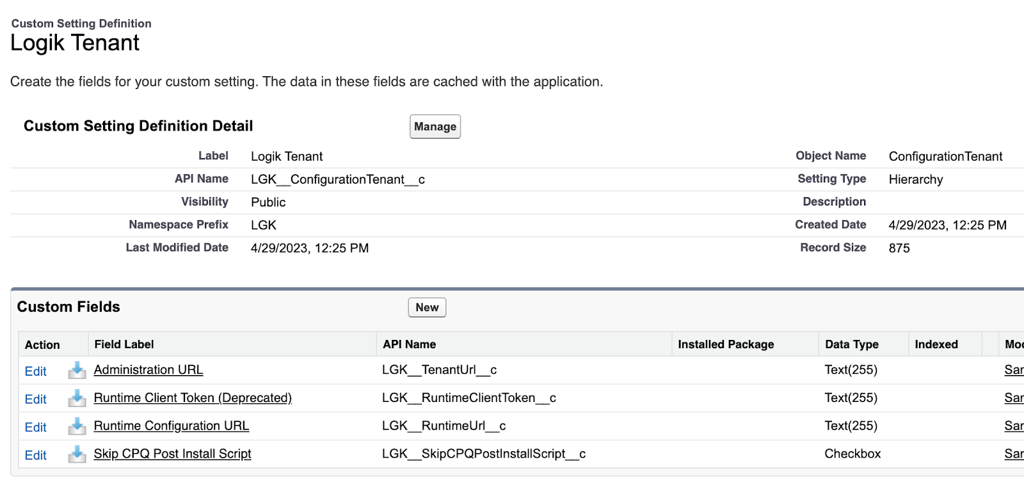Click the Field Label column header
Viewport: 1024px width, 477px height.
point(124,344)
